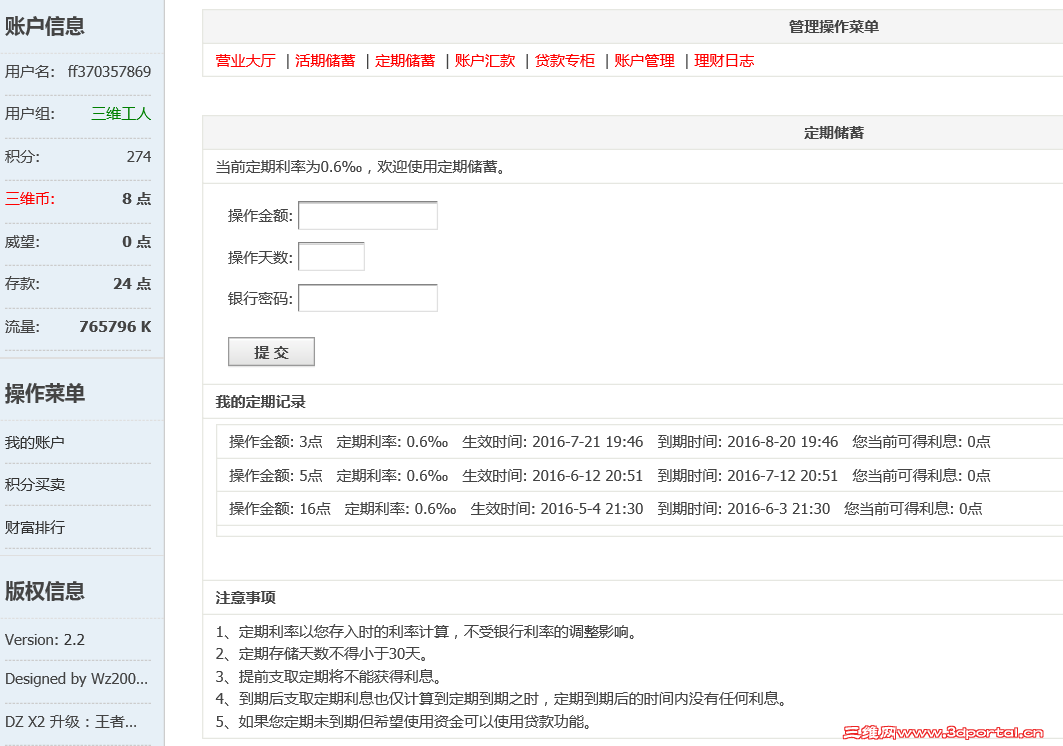Image resolution: width=1063 pixels, height=746 pixels.
Task: Click the 版权信息 sidebar heading
Action: pyautogui.click(x=45, y=591)
